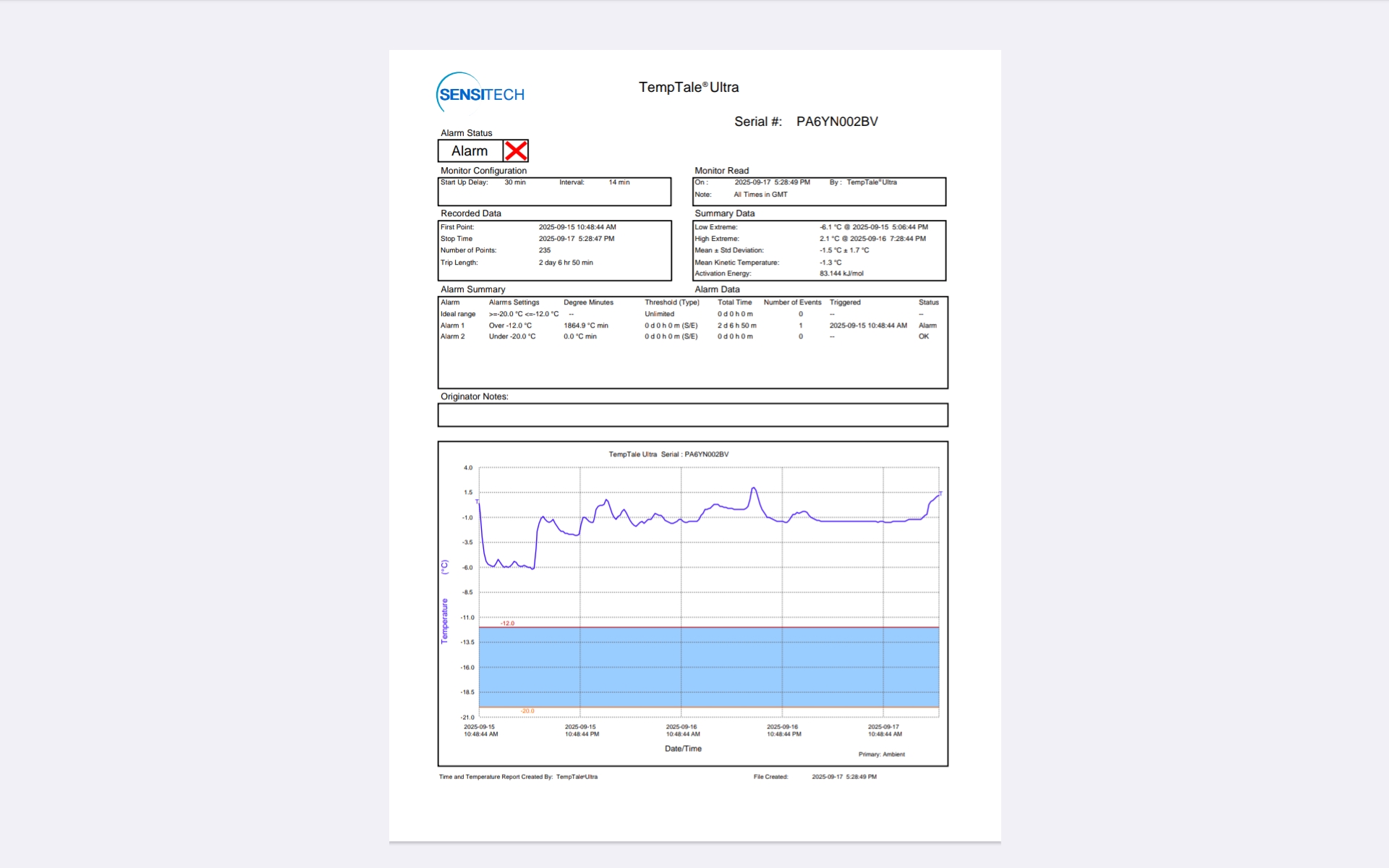The width and height of the screenshot is (1389, 868).
Task: Click the temperature peak on the graph
Action: [x=754, y=489]
